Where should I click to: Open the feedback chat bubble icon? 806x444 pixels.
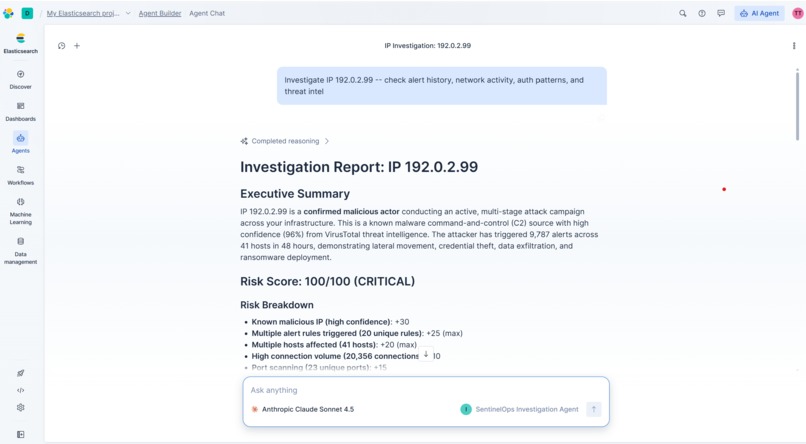(721, 13)
